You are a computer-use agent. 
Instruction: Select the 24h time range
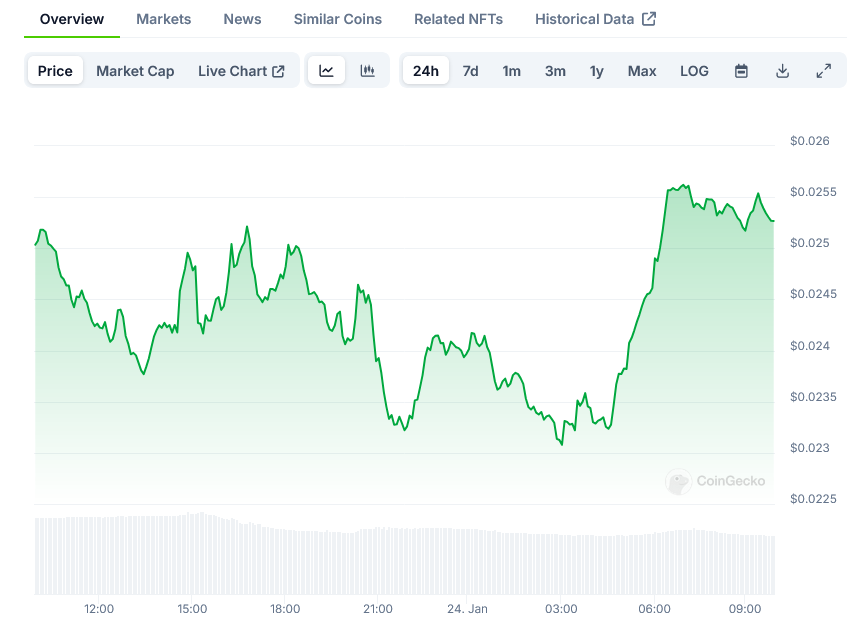pyautogui.click(x=425, y=71)
